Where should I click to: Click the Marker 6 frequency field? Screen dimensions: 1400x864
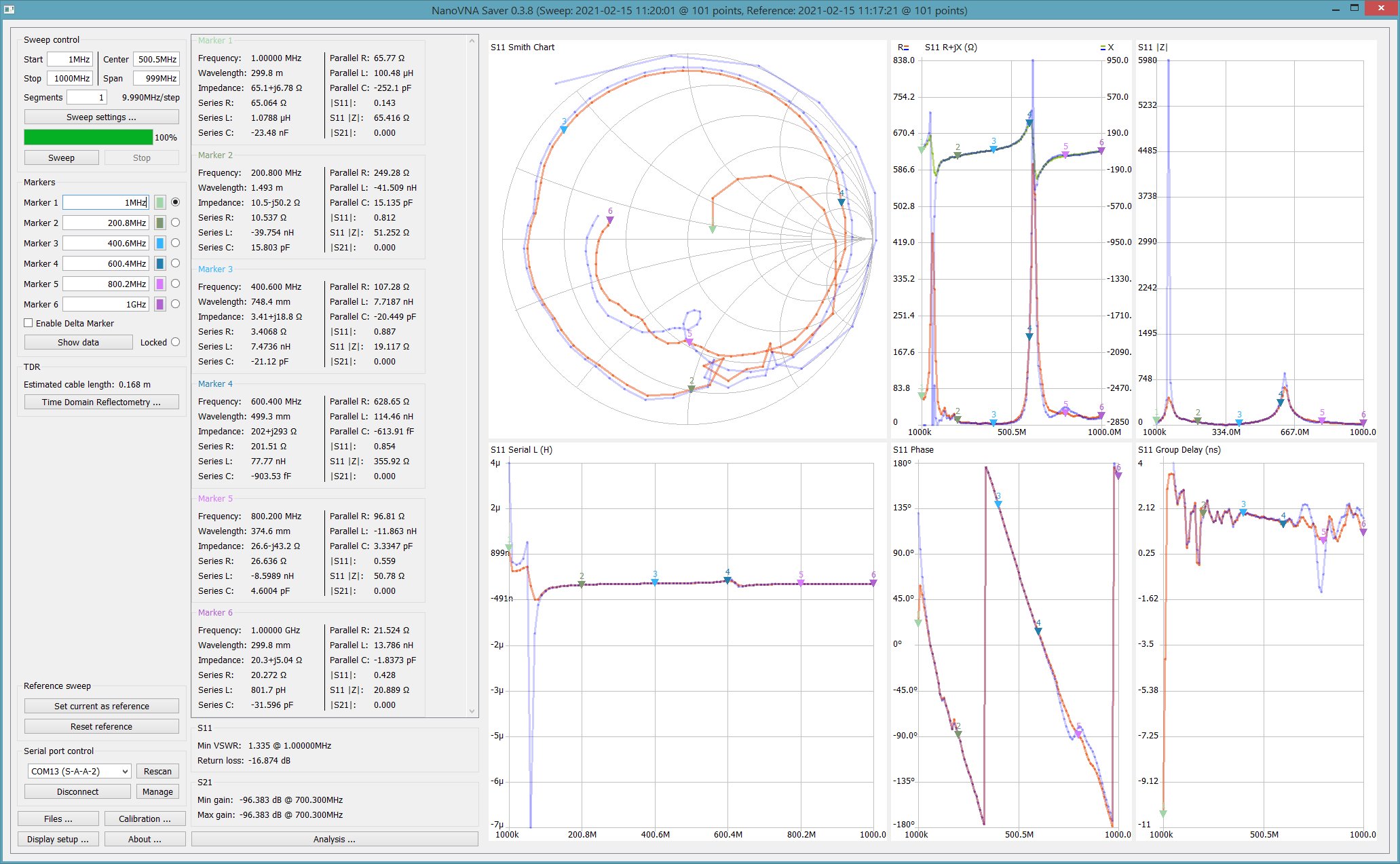pos(106,304)
